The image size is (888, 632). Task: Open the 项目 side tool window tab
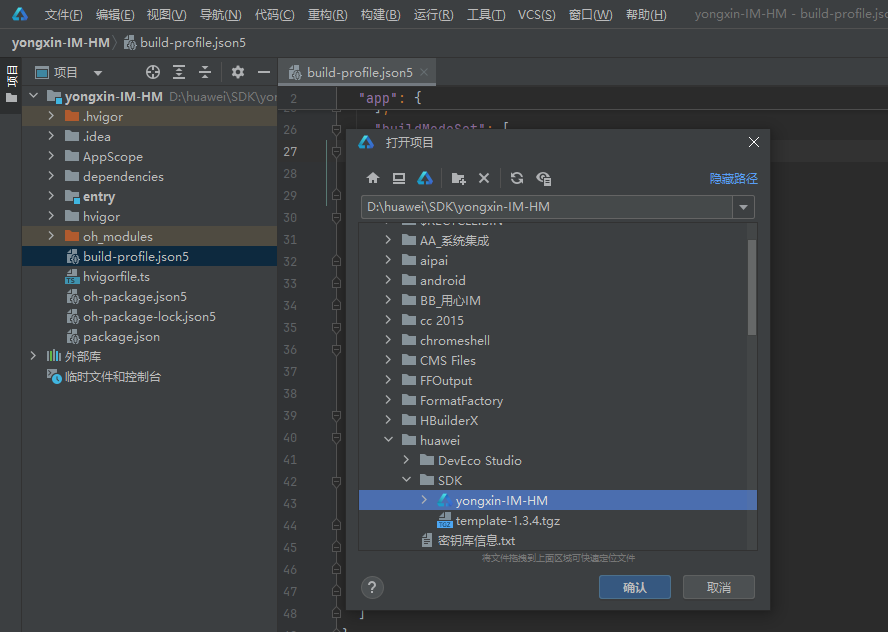(11, 85)
